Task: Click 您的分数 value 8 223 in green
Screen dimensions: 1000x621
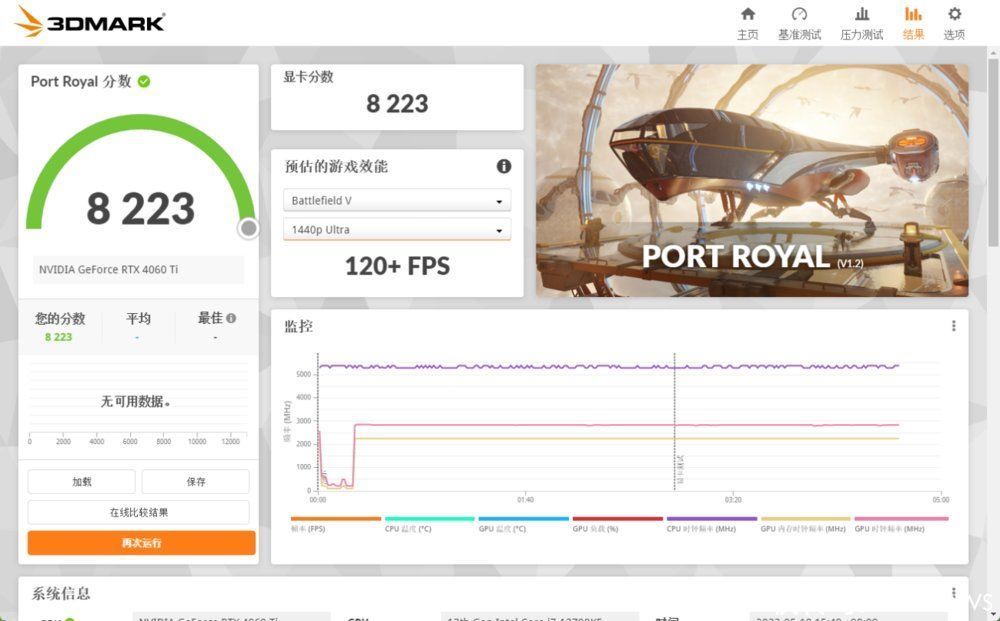Action: (x=58, y=337)
